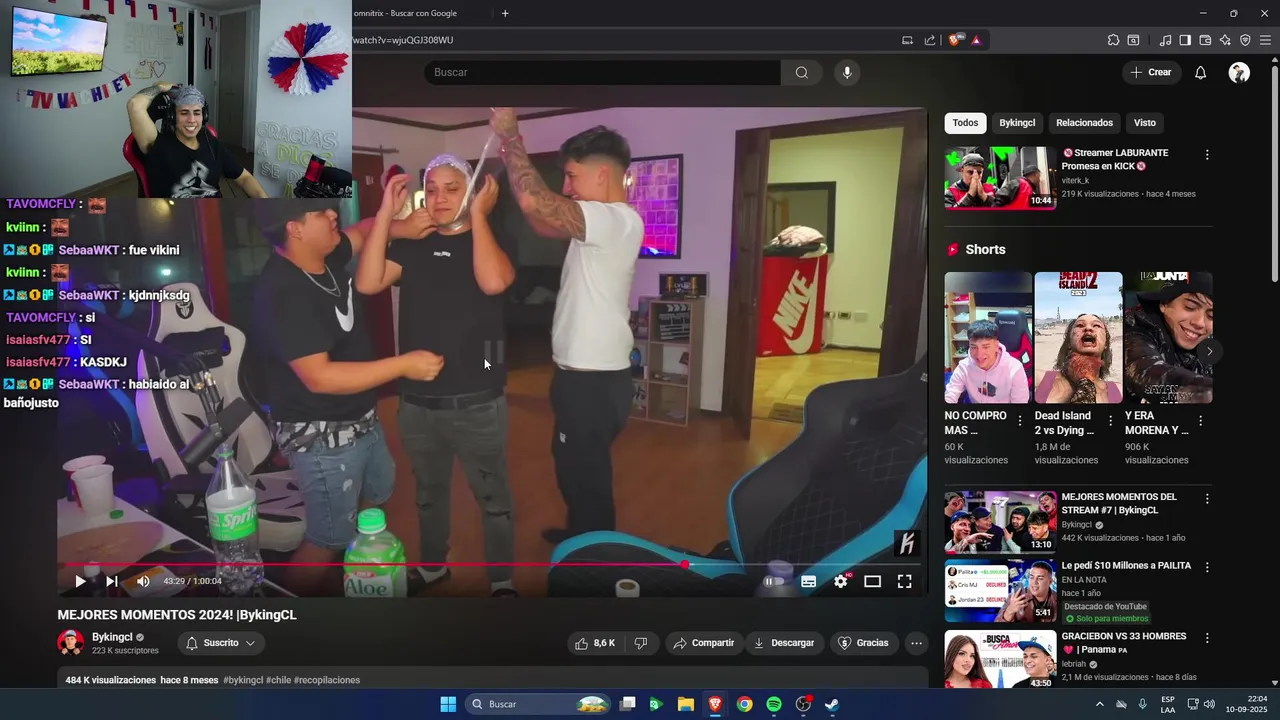1280x720 pixels.
Task: Open the Crear create menu
Action: point(1151,72)
